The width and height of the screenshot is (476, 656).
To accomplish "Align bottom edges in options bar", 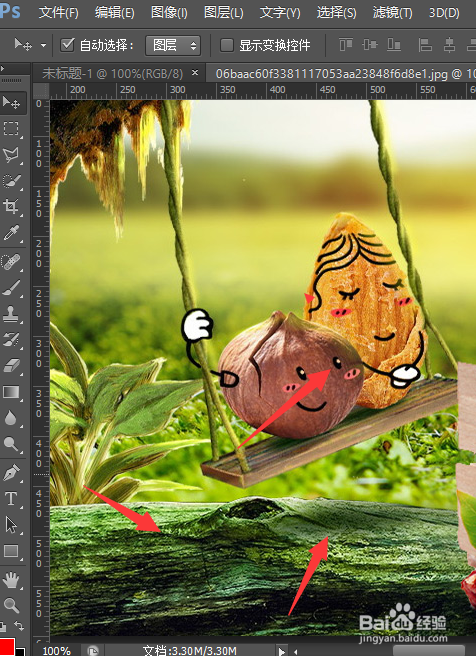I will [394, 44].
